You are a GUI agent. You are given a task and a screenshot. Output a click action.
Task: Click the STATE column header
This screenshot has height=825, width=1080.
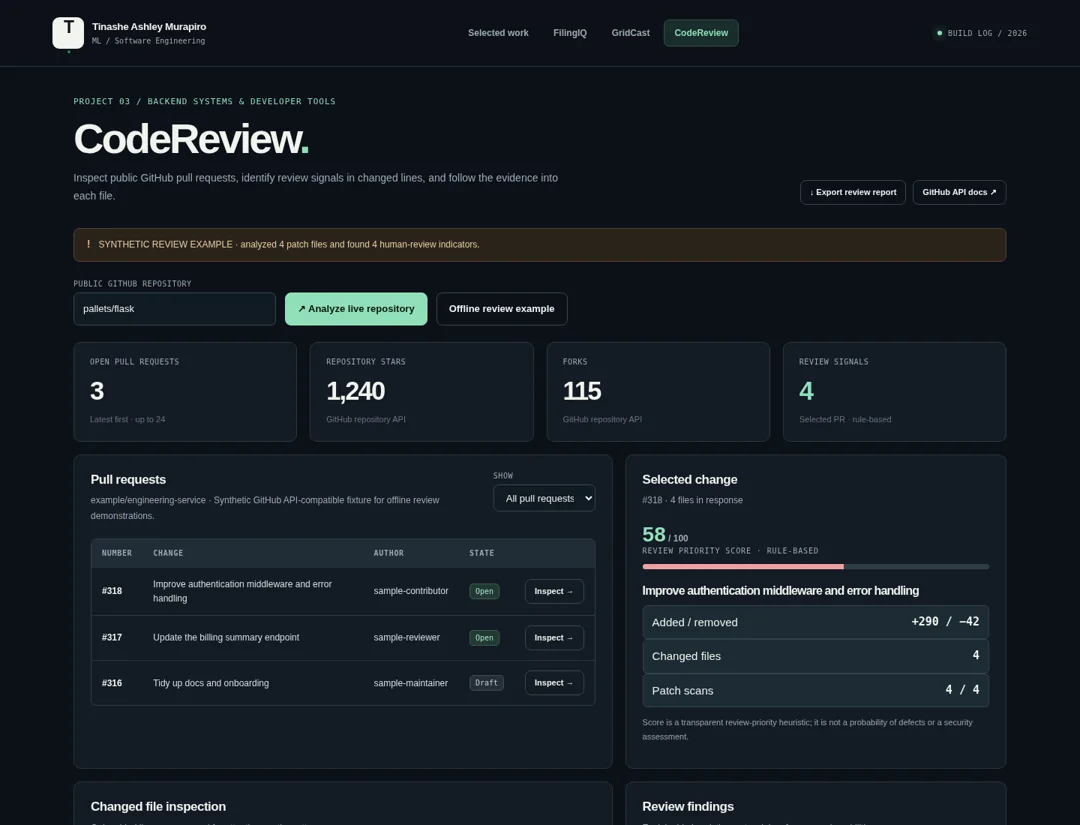(481, 553)
